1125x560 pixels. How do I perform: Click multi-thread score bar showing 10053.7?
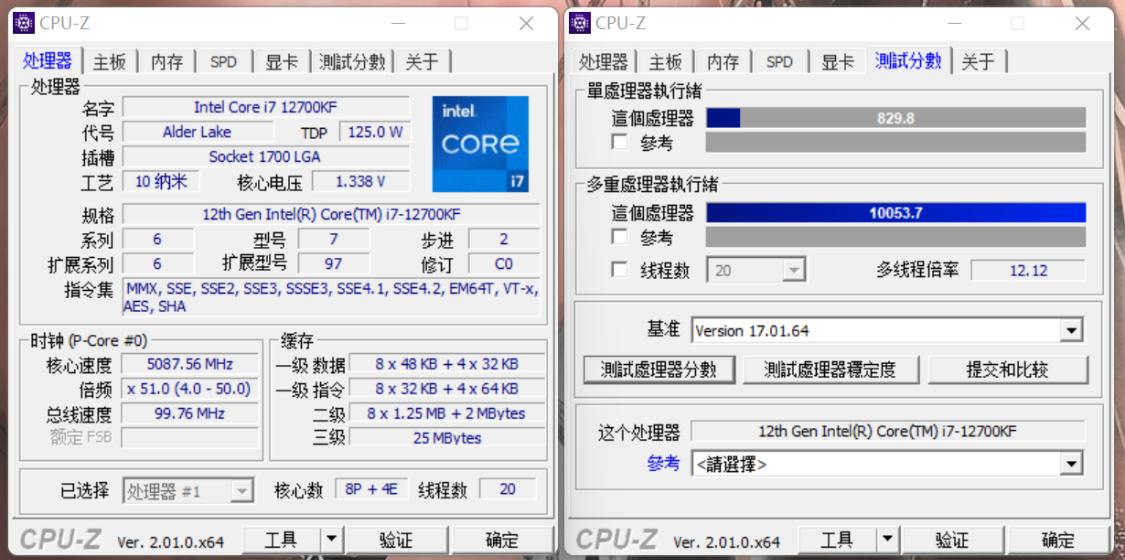click(x=895, y=213)
